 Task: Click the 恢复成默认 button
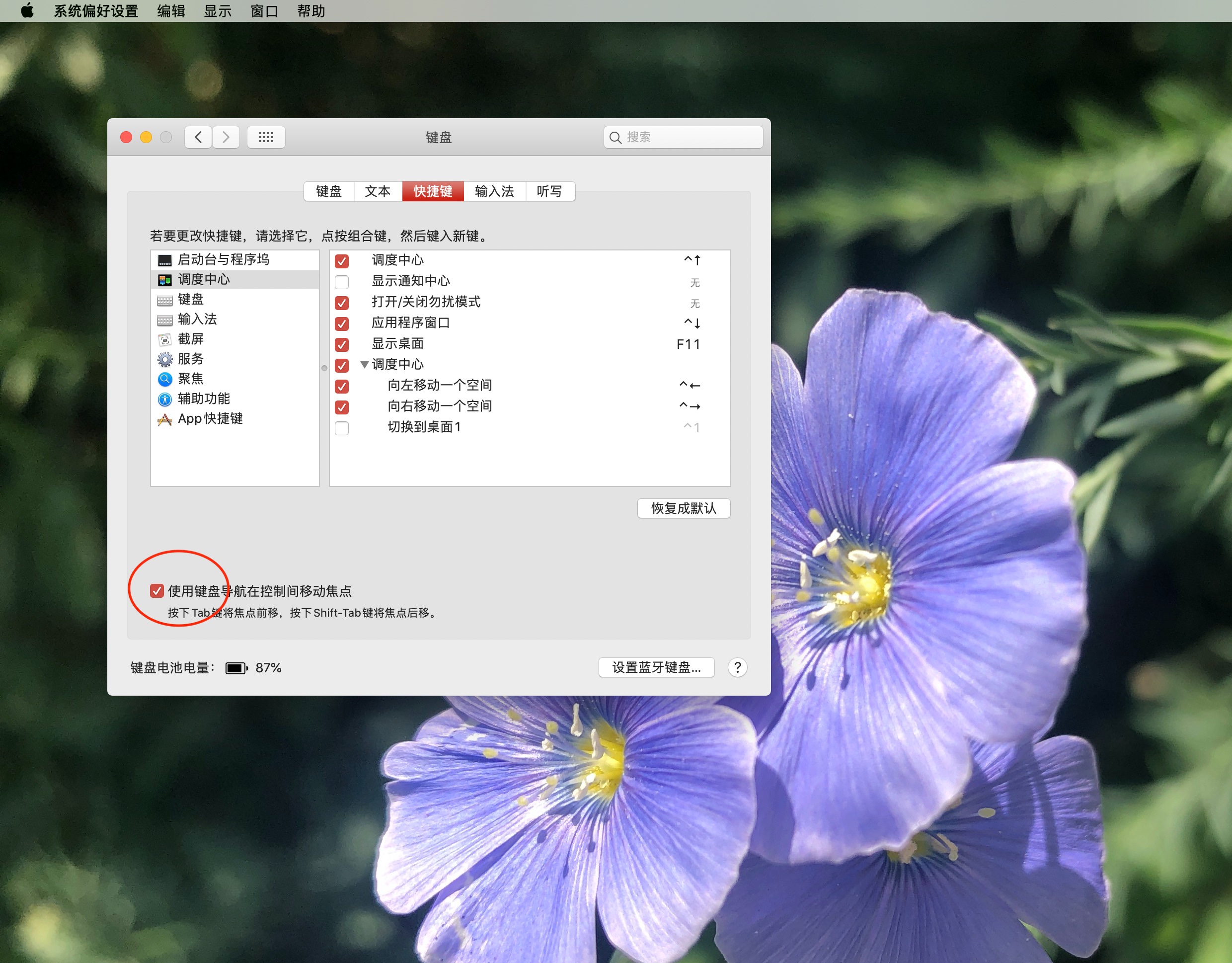pos(683,508)
